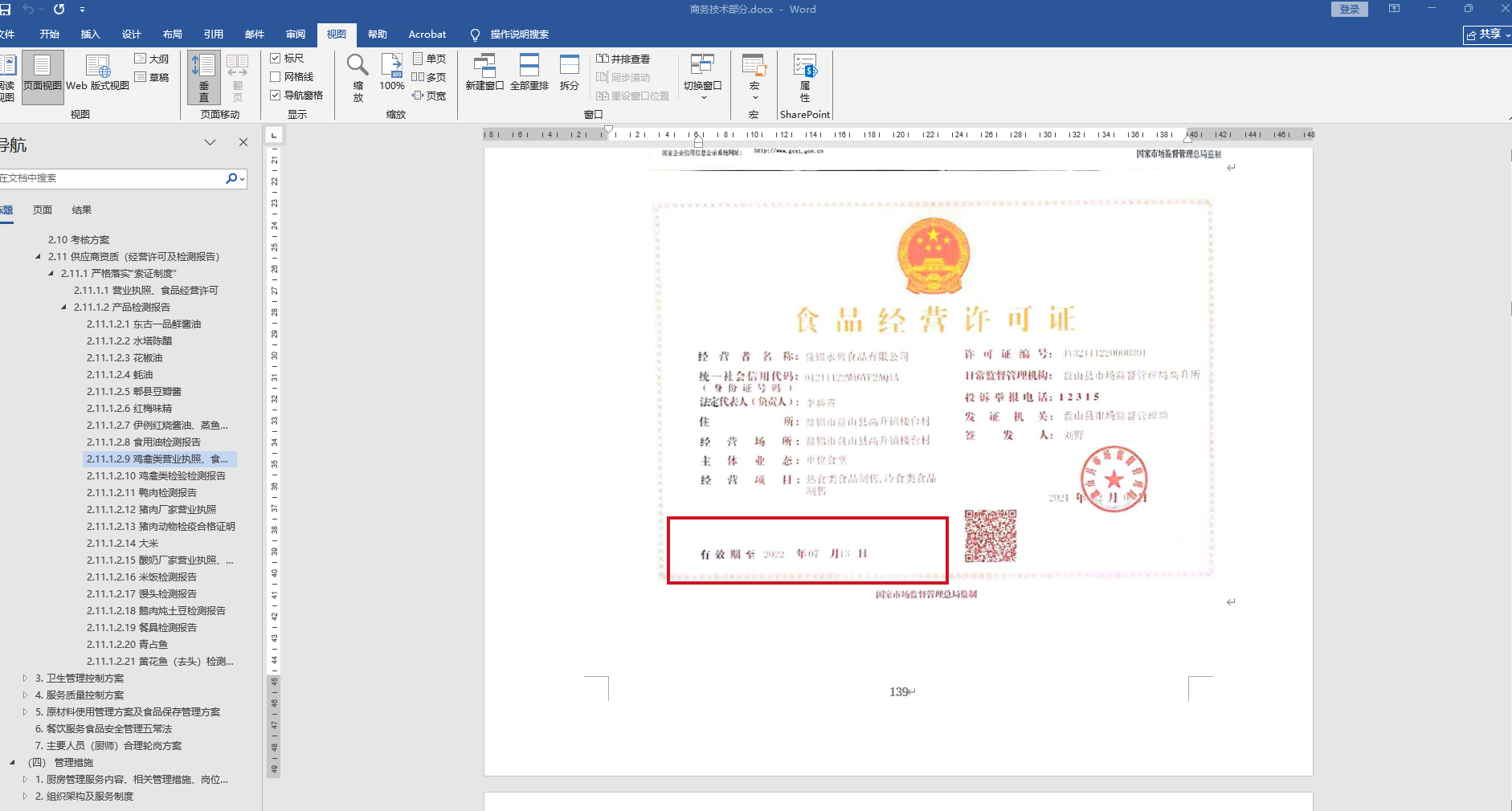Open the 设计 ribbon tab

tap(132, 35)
